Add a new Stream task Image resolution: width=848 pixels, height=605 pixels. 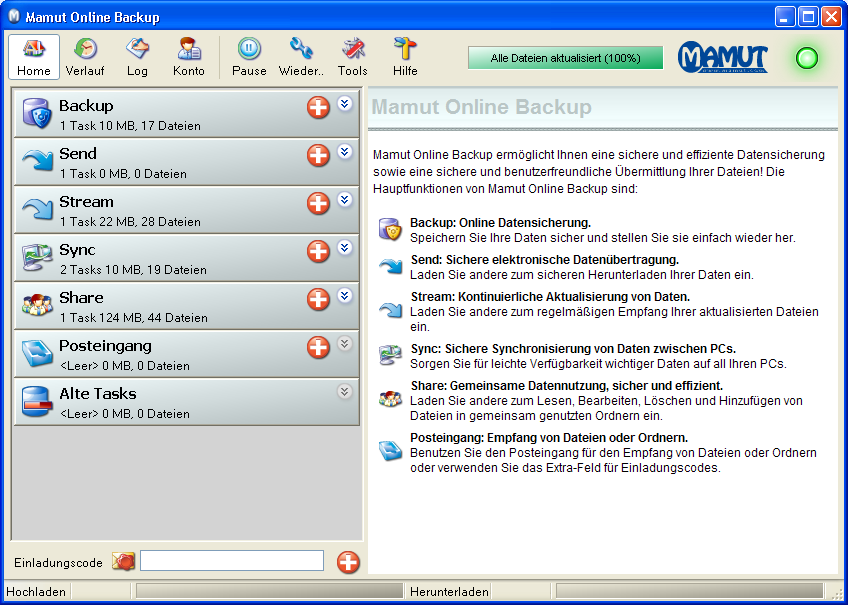click(318, 203)
